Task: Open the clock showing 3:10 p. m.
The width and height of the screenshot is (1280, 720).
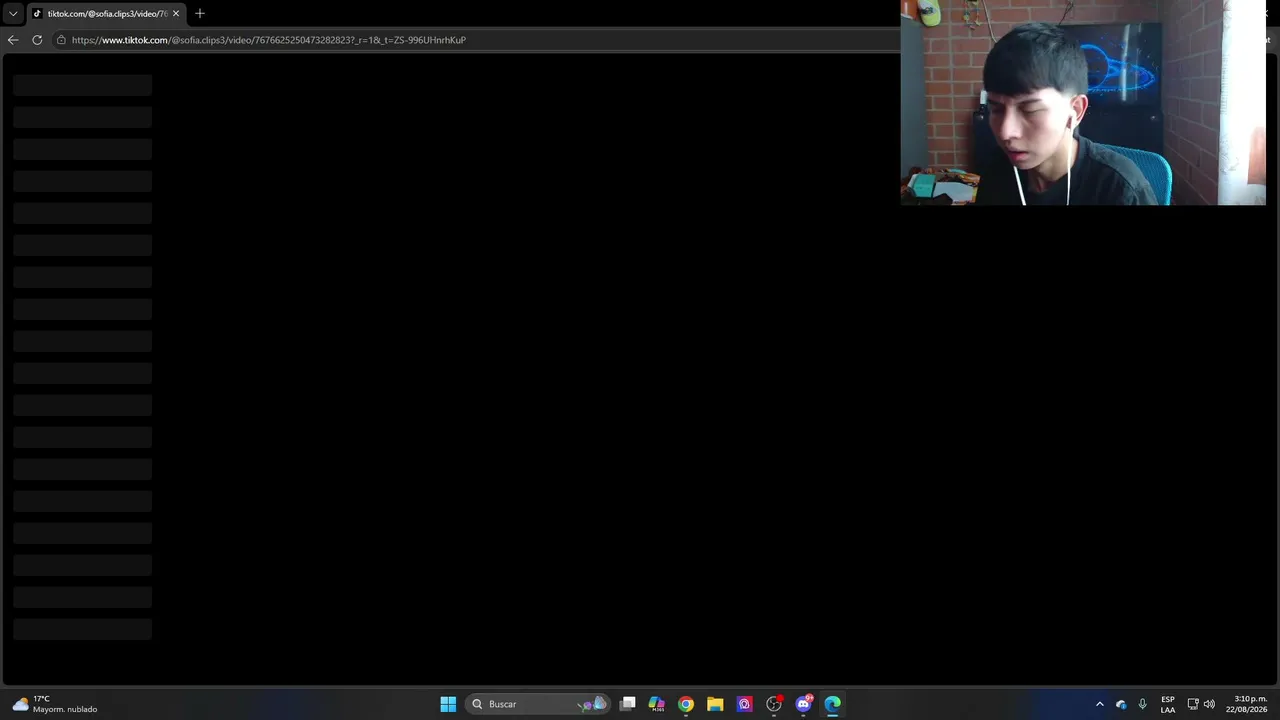Action: pos(1248,704)
